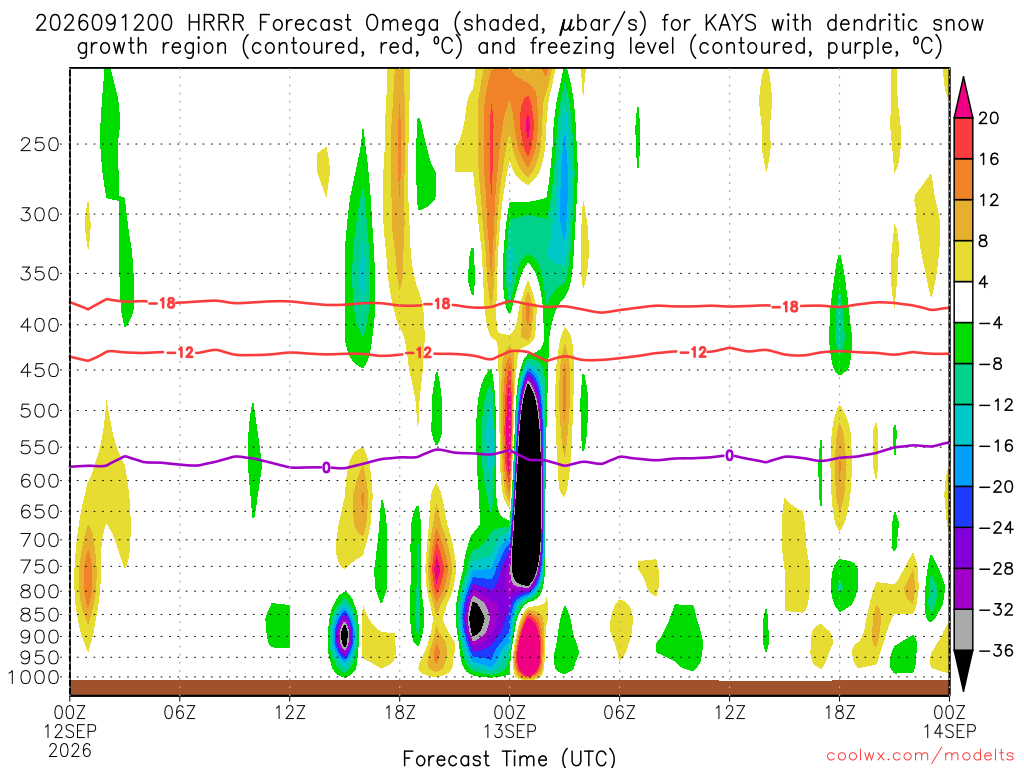Click the large black omega core region
The width and height of the screenshot is (1024, 768).
527,483
